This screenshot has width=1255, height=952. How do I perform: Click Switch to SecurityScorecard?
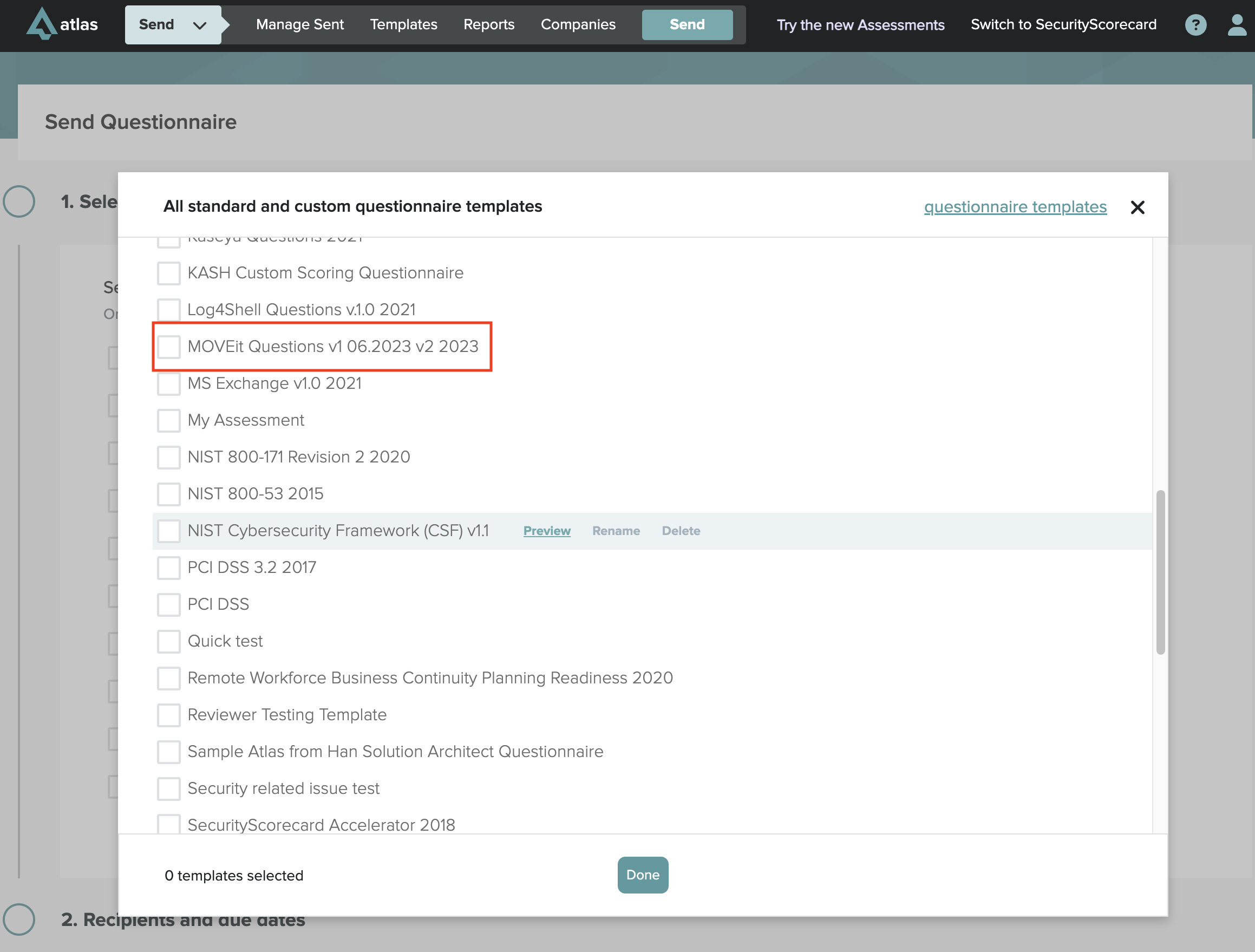(1063, 24)
